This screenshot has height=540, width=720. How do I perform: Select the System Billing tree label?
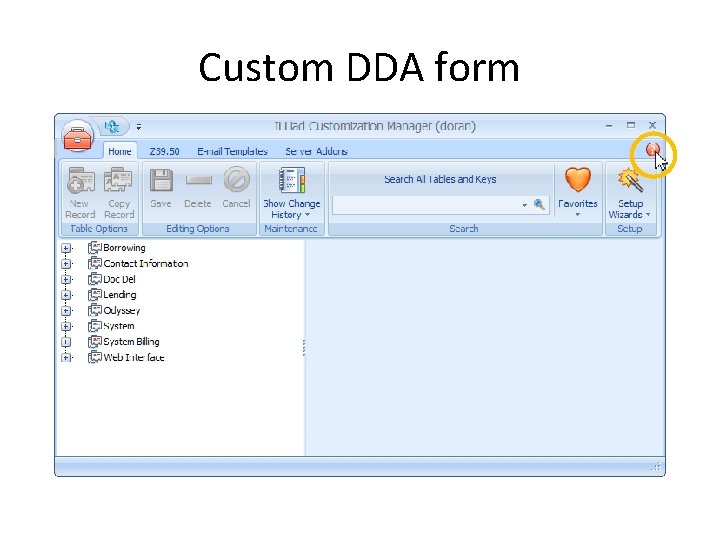131,342
